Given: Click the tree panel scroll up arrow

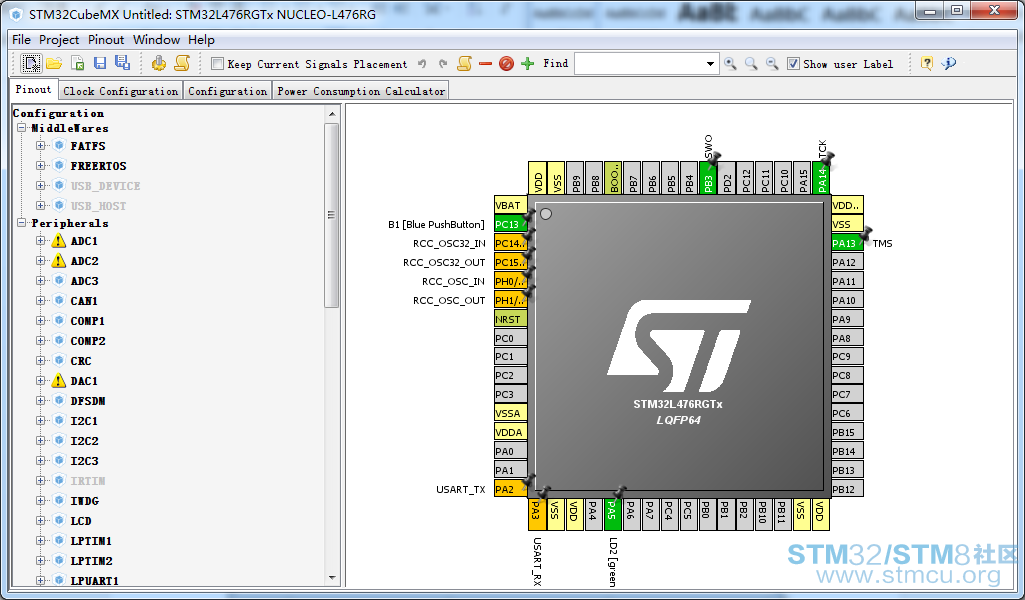Looking at the screenshot, I should click(x=332, y=114).
